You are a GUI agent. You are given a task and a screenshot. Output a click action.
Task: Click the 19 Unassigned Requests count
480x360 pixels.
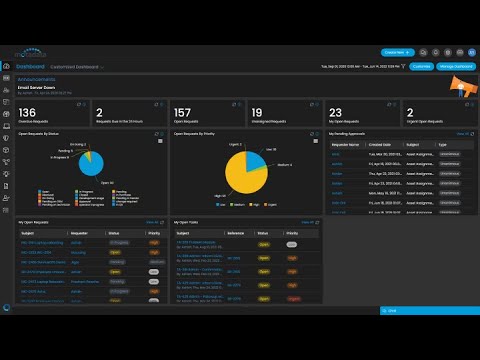pos(257,113)
